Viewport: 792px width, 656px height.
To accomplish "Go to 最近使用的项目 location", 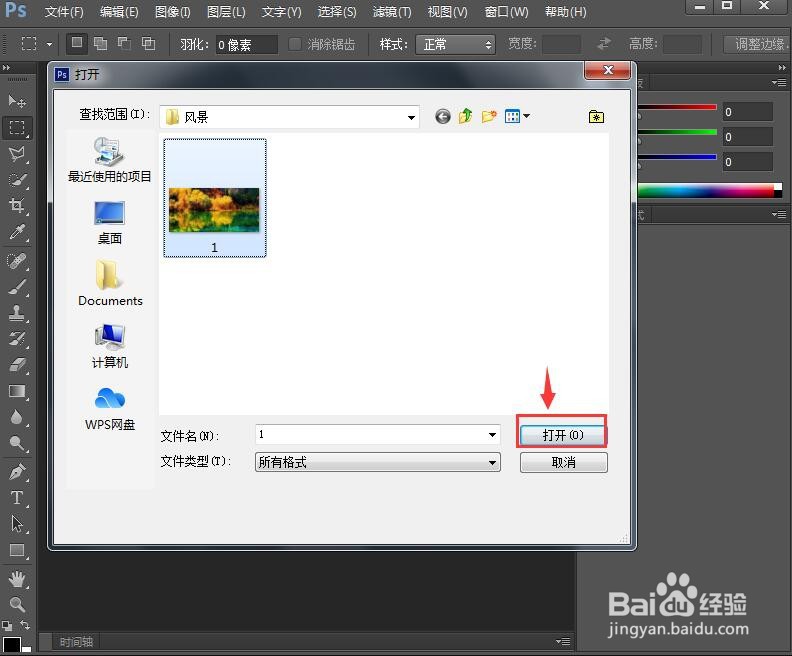I will coord(110,159).
